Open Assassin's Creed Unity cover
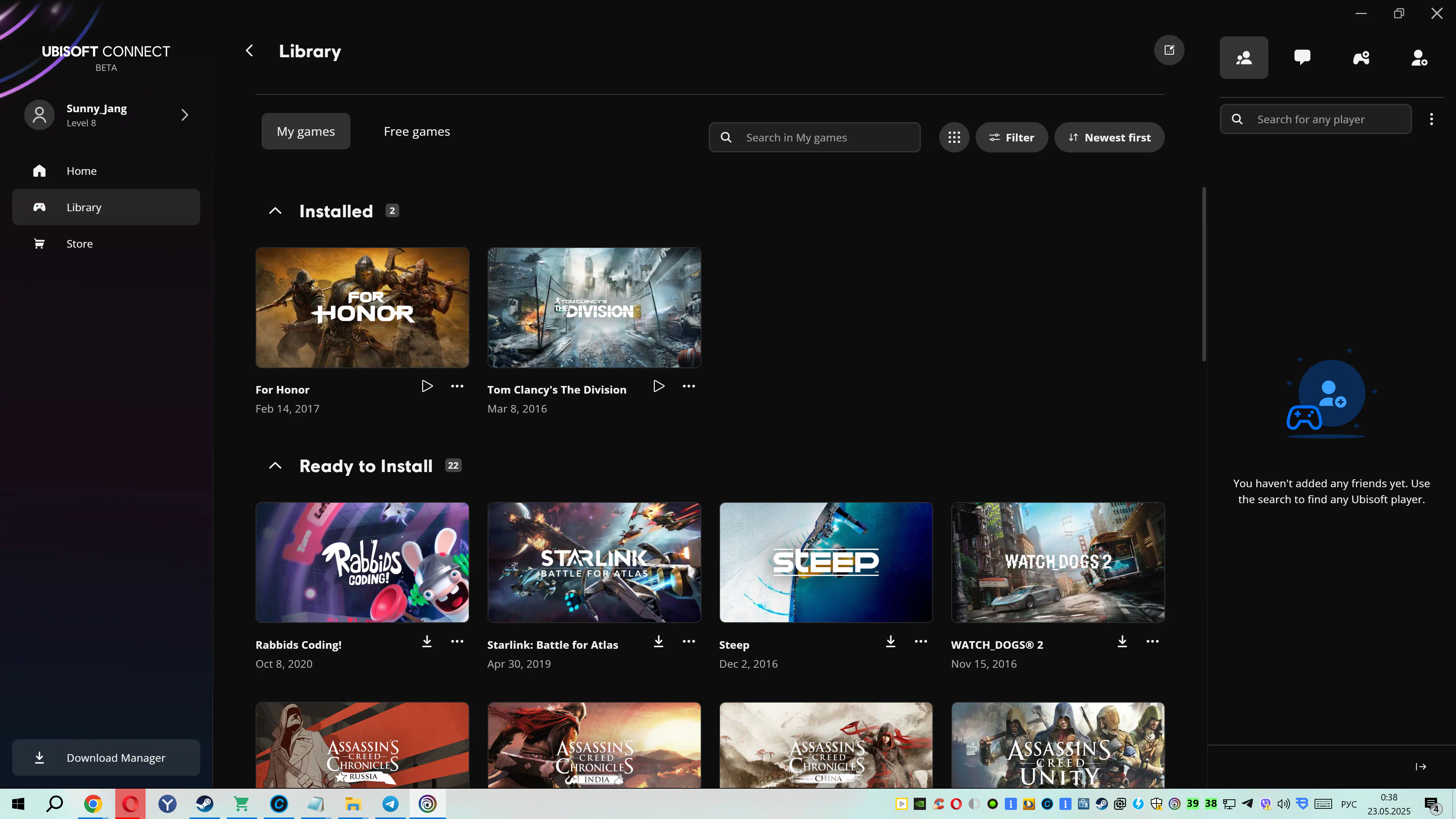The image size is (1456, 819). pyautogui.click(x=1057, y=745)
